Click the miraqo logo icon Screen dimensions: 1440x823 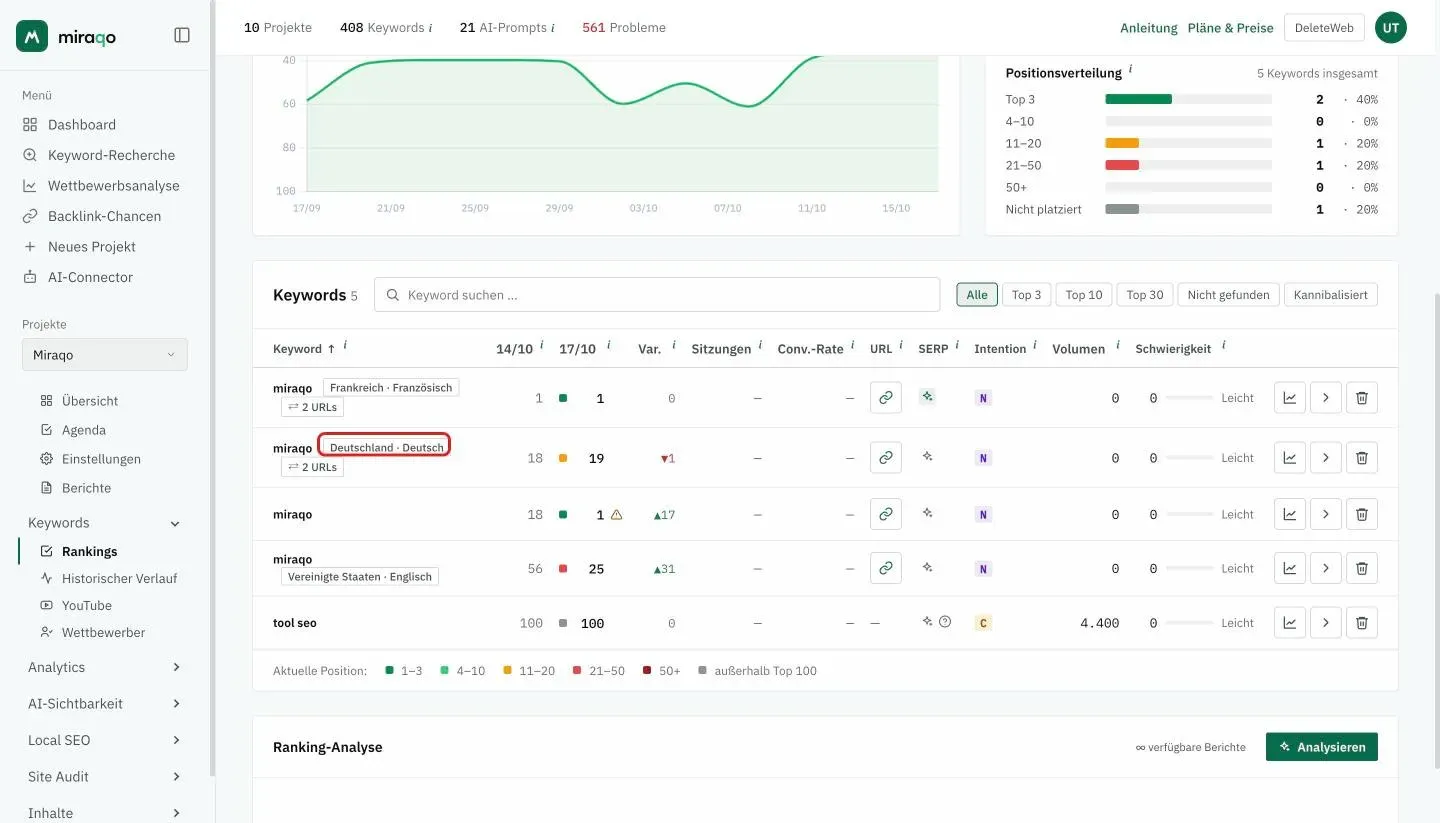point(32,36)
